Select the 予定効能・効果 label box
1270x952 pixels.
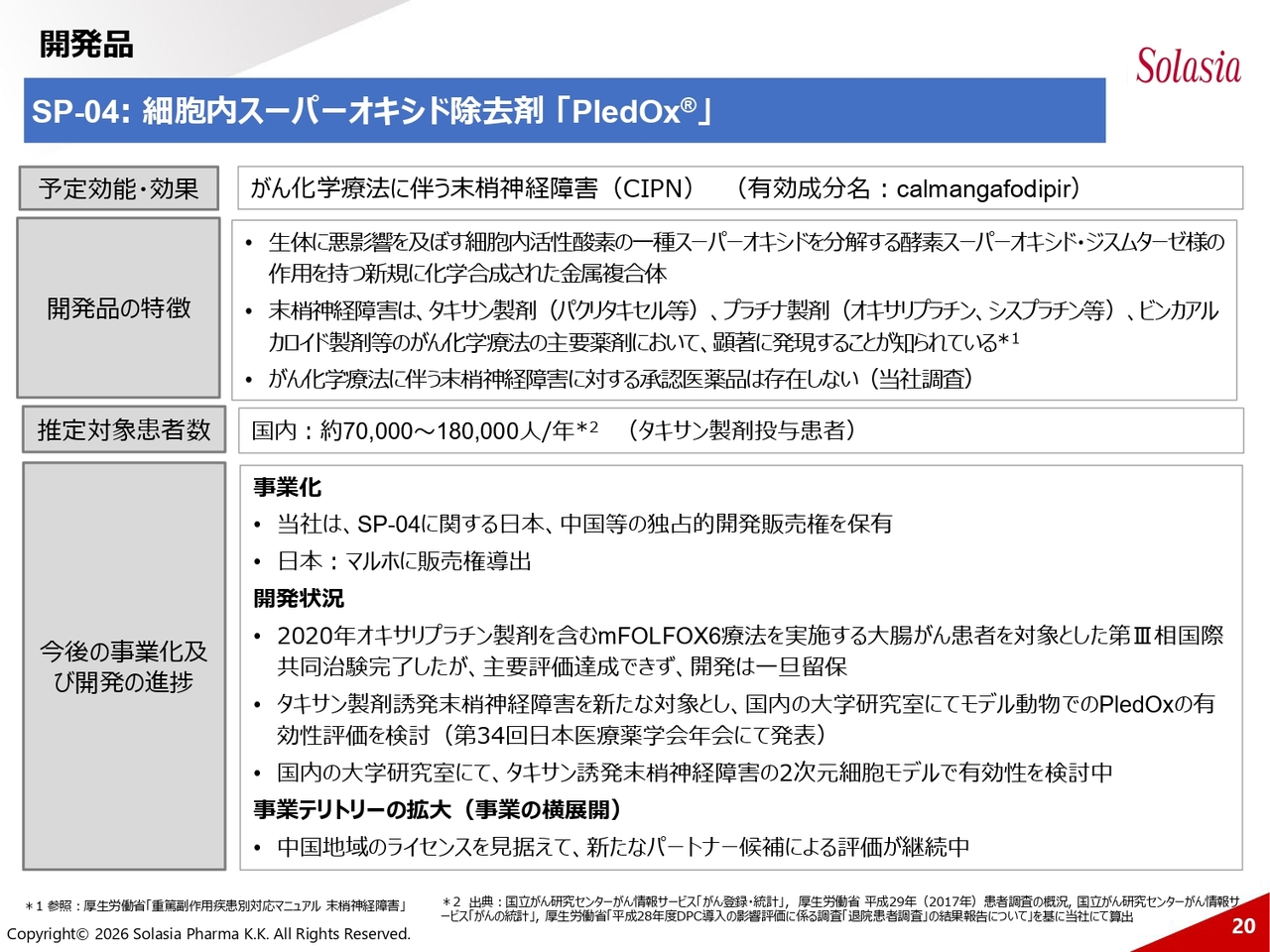(x=118, y=188)
